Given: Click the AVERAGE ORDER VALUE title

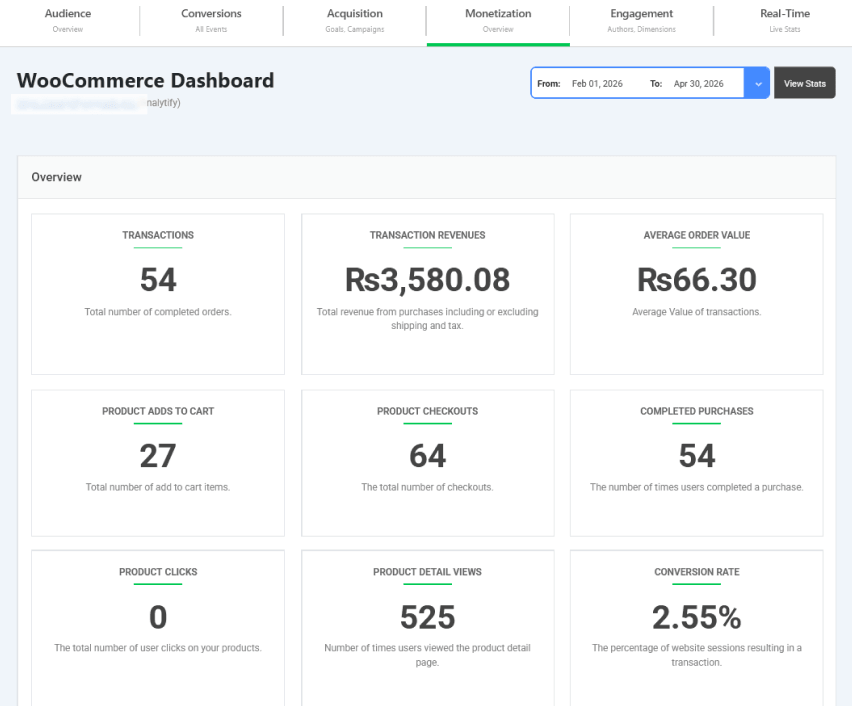Looking at the screenshot, I should [697, 235].
